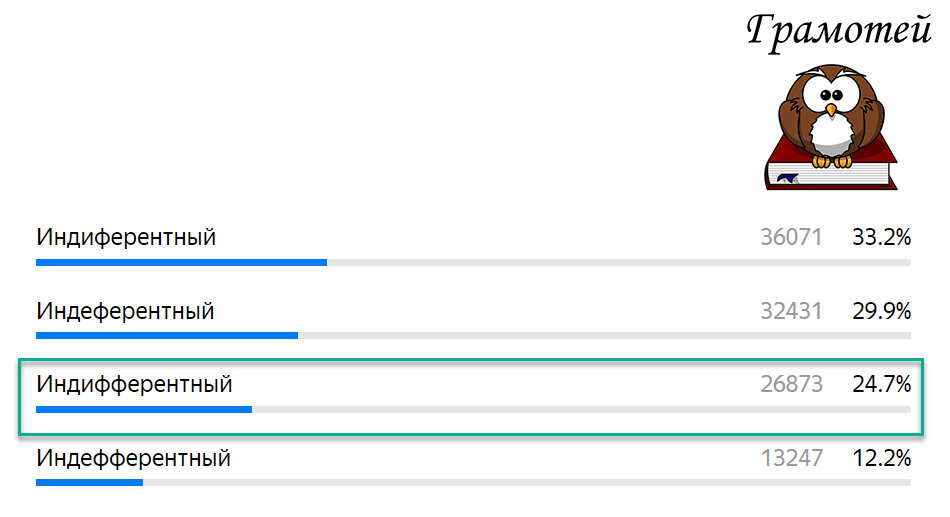950x517 pixels.
Task: Click the owl on book logo
Action: [831, 127]
